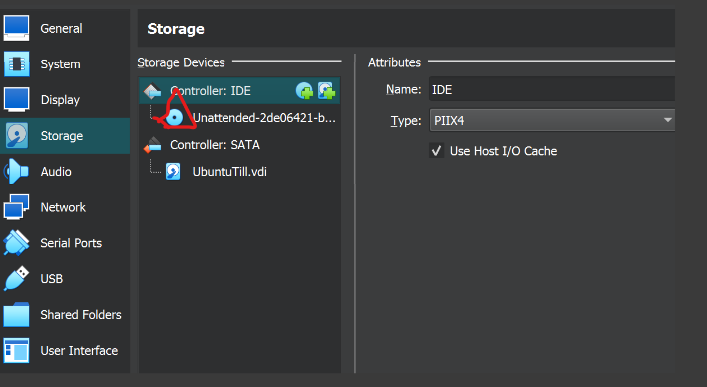This screenshot has height=387, width=707.
Task: Go to the Network settings page
Action: (x=65, y=207)
